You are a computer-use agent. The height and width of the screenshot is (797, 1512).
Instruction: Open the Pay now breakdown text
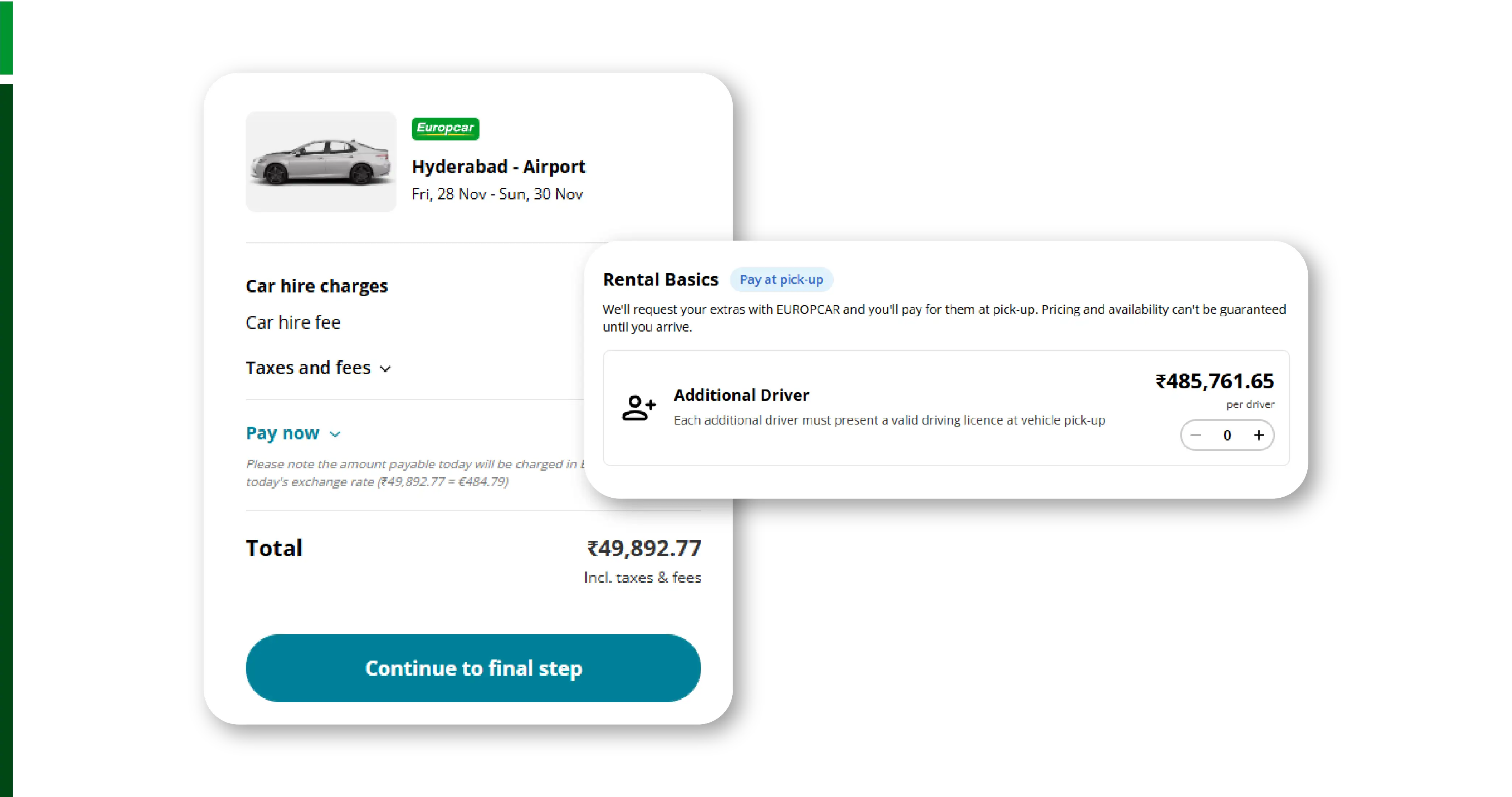pos(282,433)
